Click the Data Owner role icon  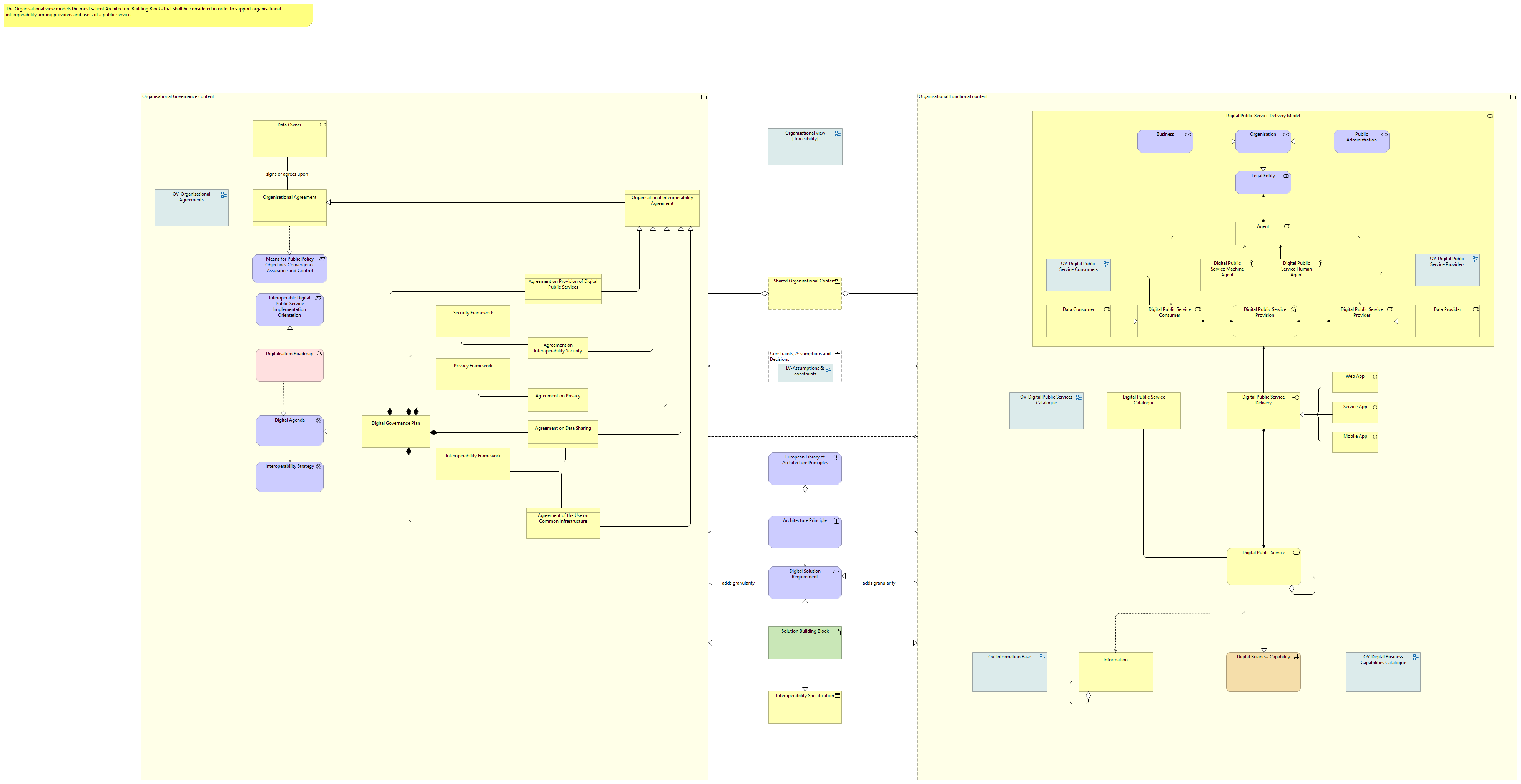[x=322, y=125]
